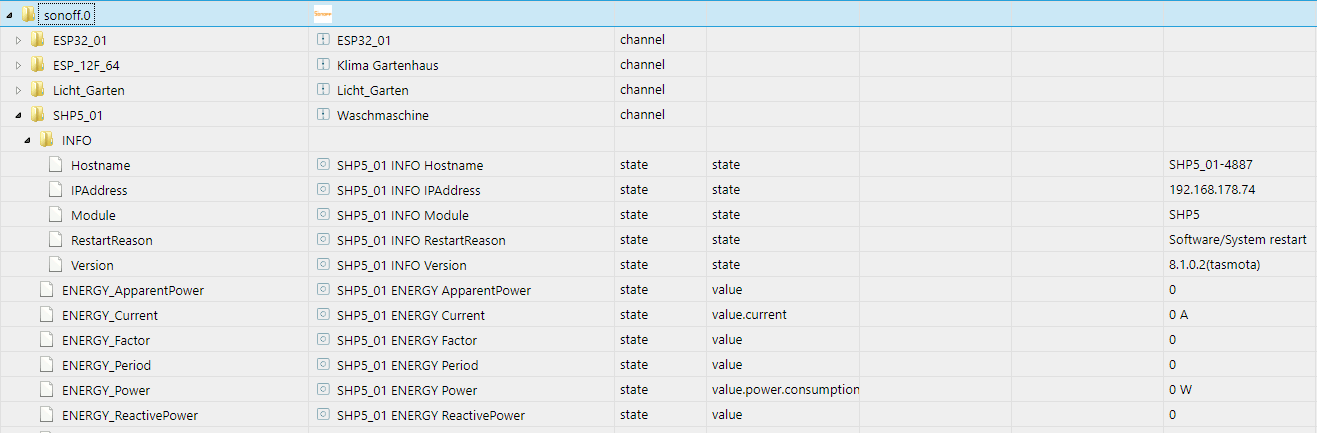Viewport: 1317px width, 433px height.
Task: Click the INFO folder icon
Action: [x=47, y=140]
